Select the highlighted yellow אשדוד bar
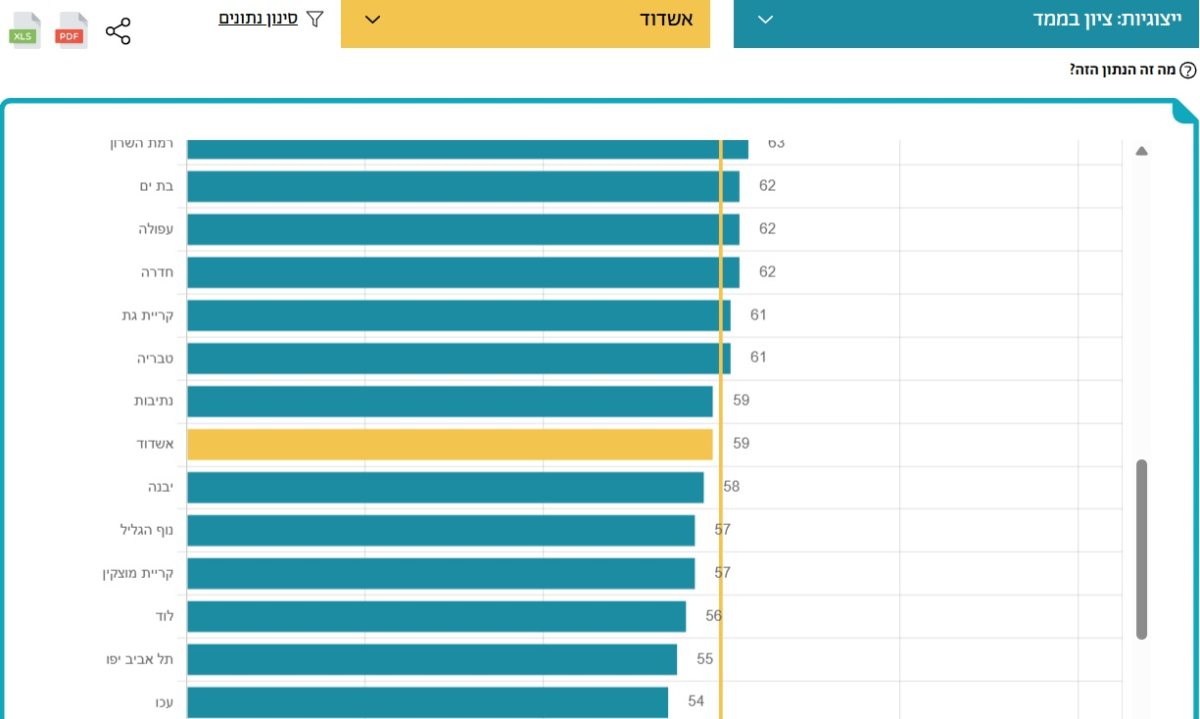The image size is (1200, 719). [449, 444]
